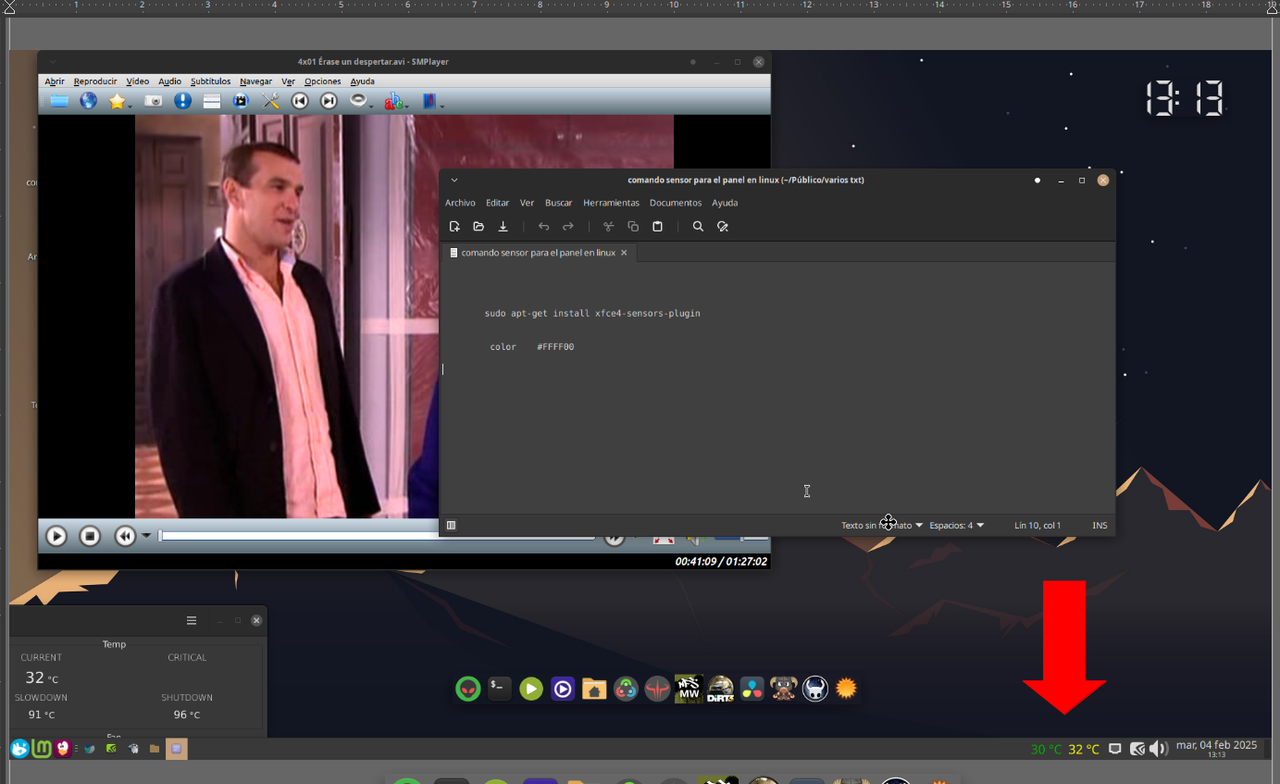
Task: Select the 'comando sensor para el panel en linux' tab
Action: (x=538, y=253)
